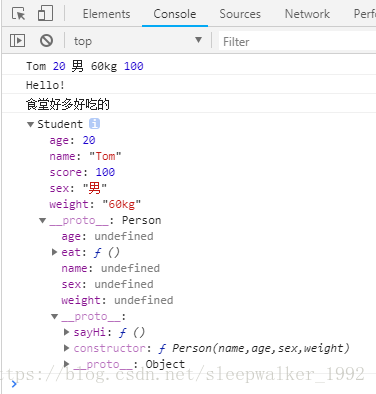
Task: Show the console sidebar icon
Action: point(17,41)
